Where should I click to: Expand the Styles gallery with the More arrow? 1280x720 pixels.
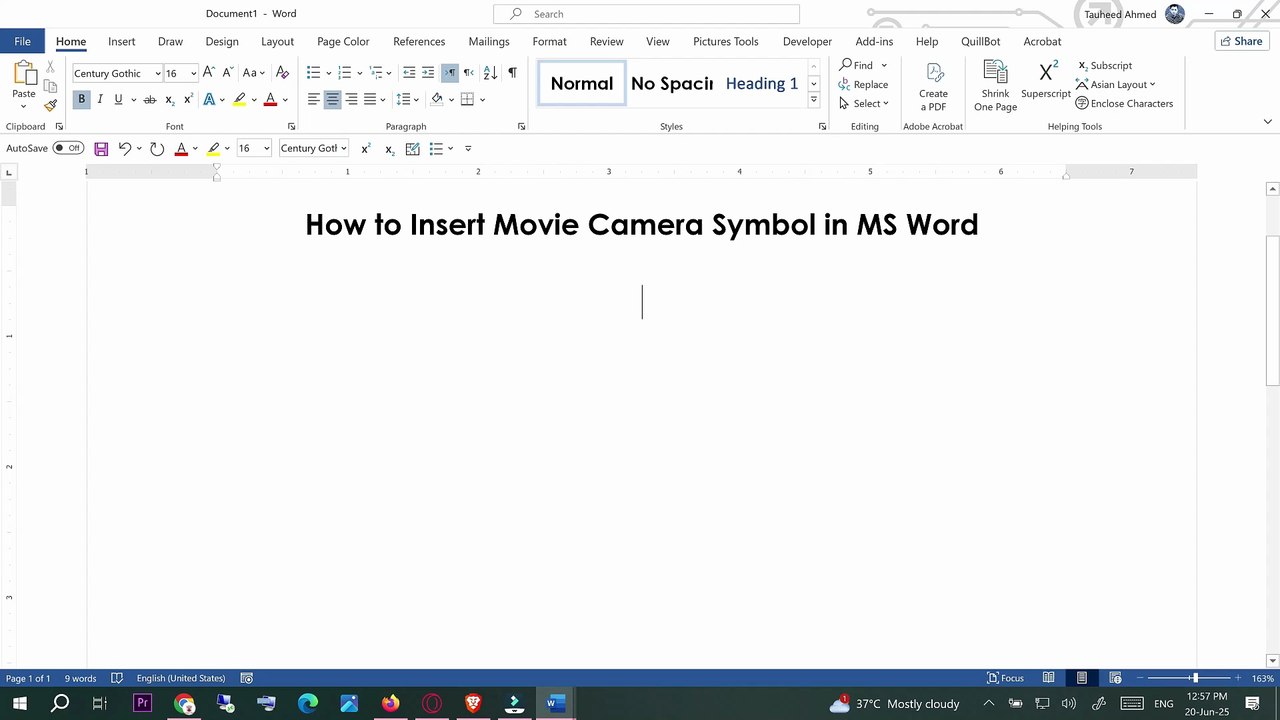[814, 100]
